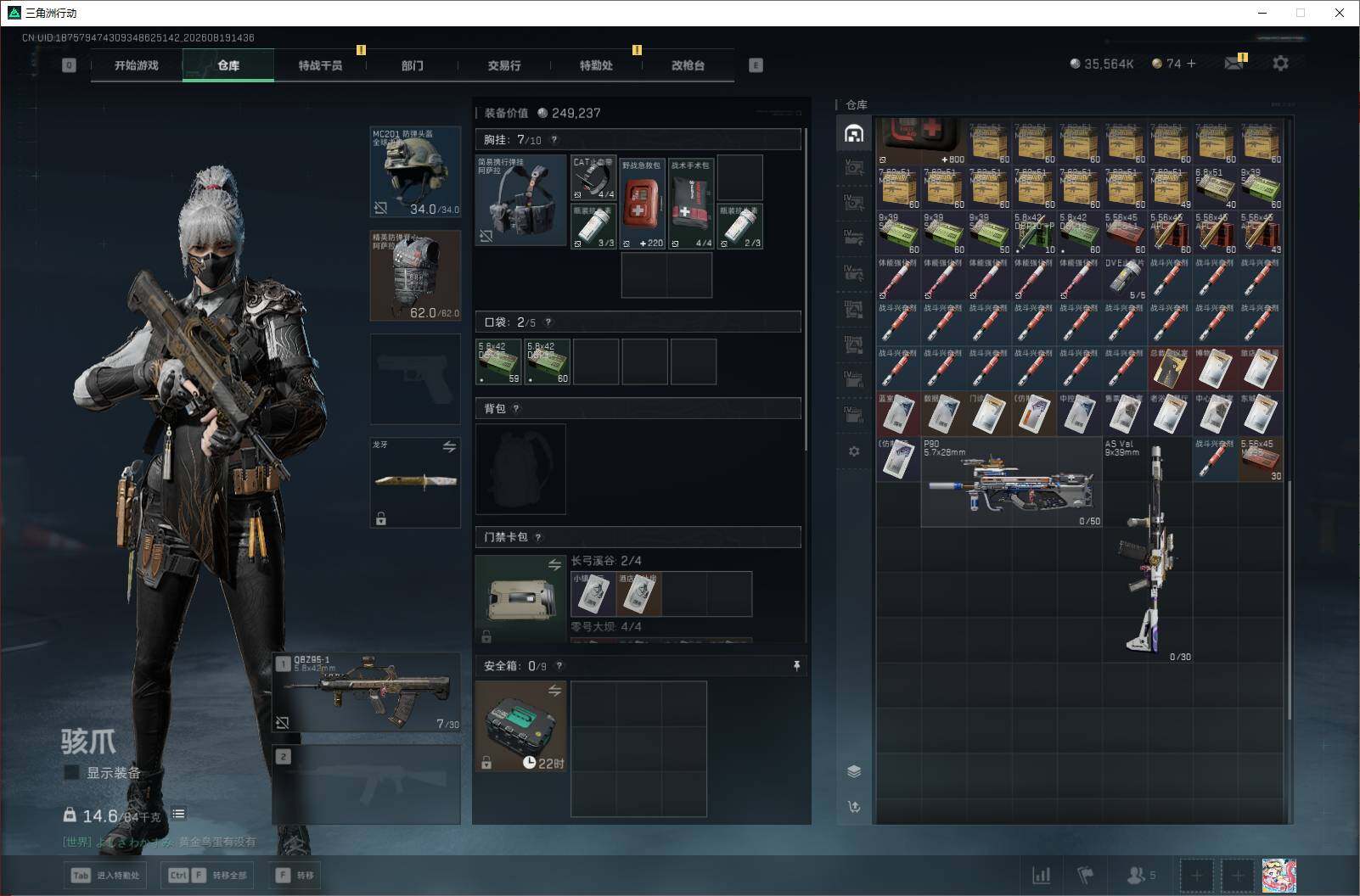
Task: Click the first empty squad plus slot
Action: (x=1196, y=875)
